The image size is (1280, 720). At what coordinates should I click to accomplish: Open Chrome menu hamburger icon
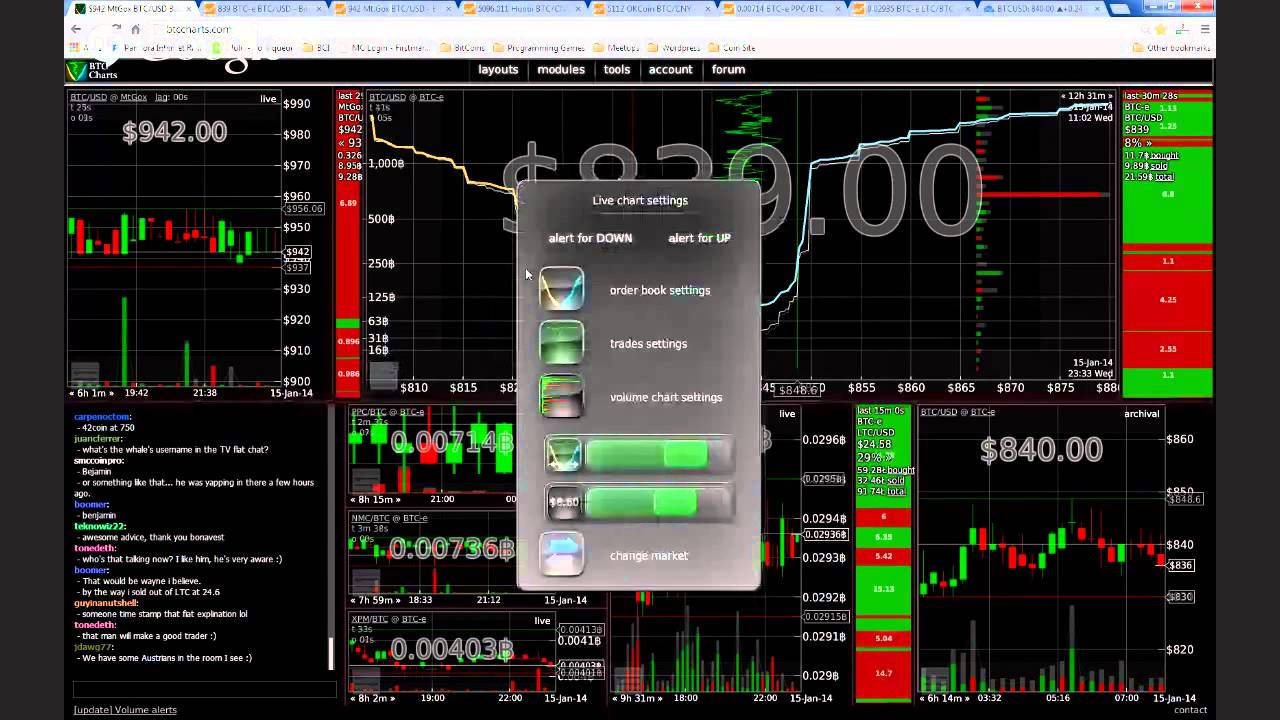[x=1205, y=29]
